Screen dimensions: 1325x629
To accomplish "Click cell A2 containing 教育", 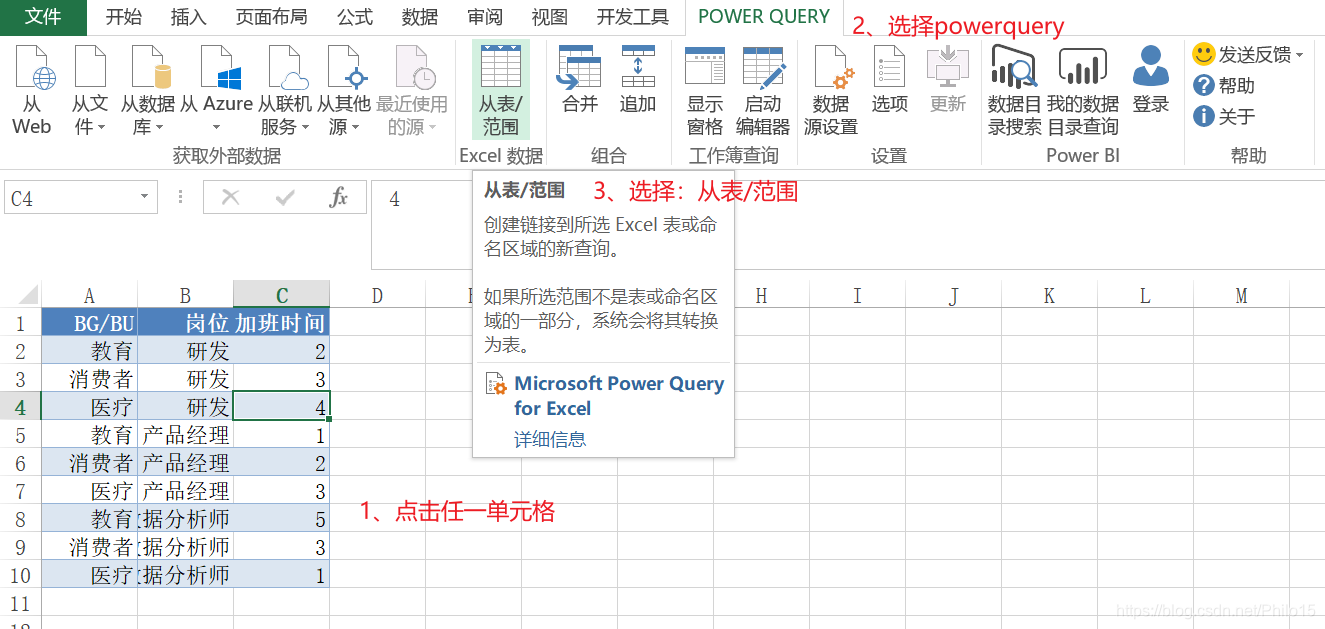I will pos(89,351).
